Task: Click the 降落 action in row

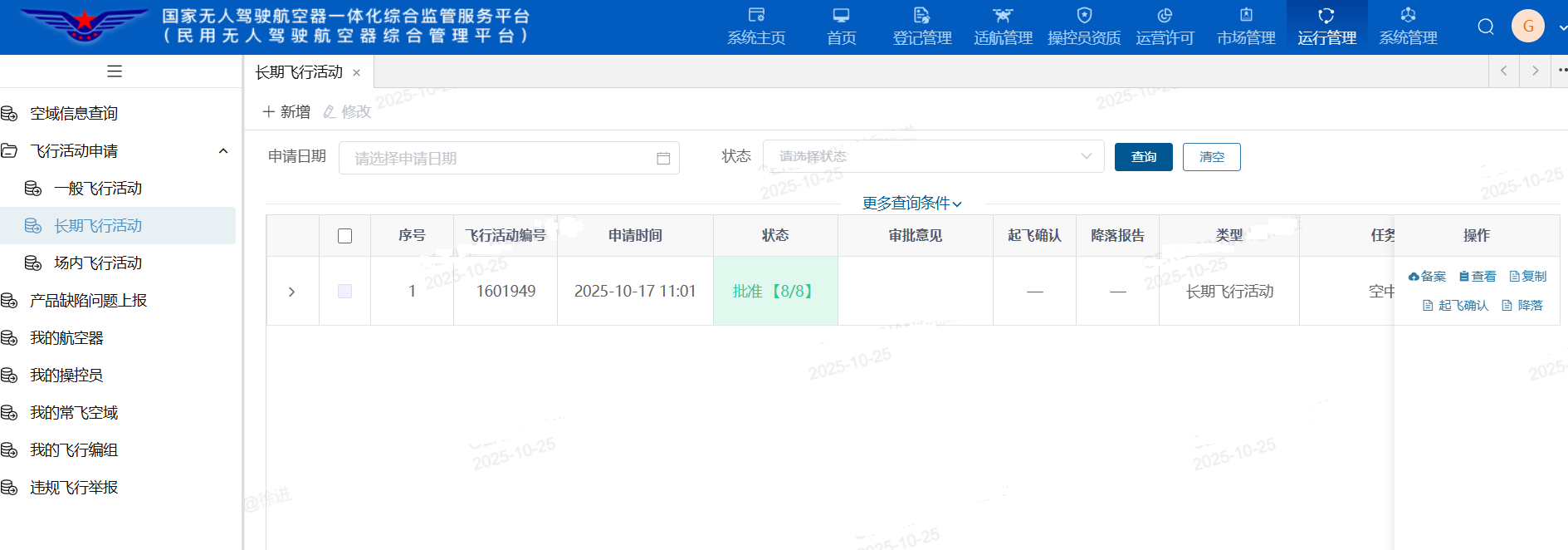Action: (1522, 306)
